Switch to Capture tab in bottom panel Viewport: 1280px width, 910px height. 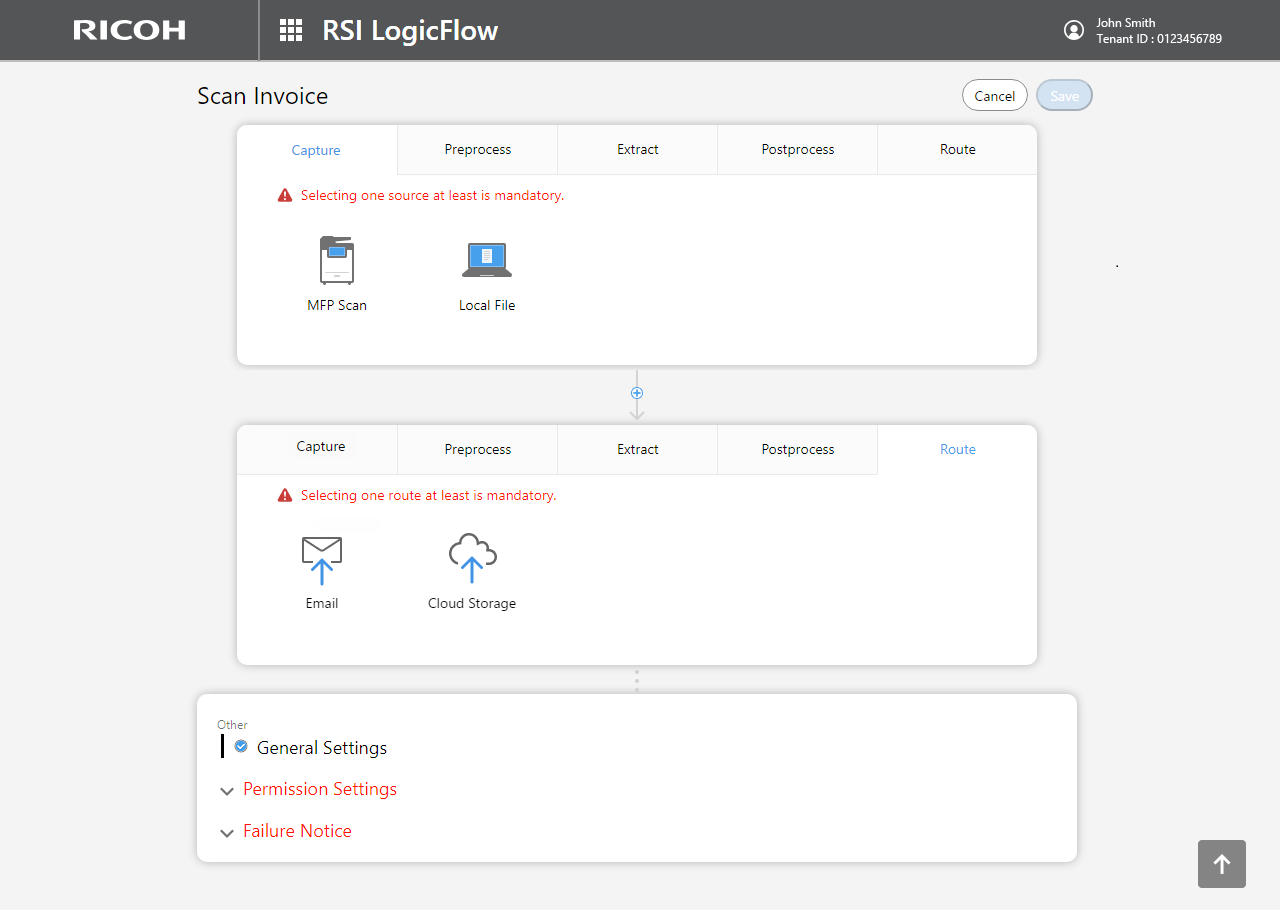pos(321,447)
